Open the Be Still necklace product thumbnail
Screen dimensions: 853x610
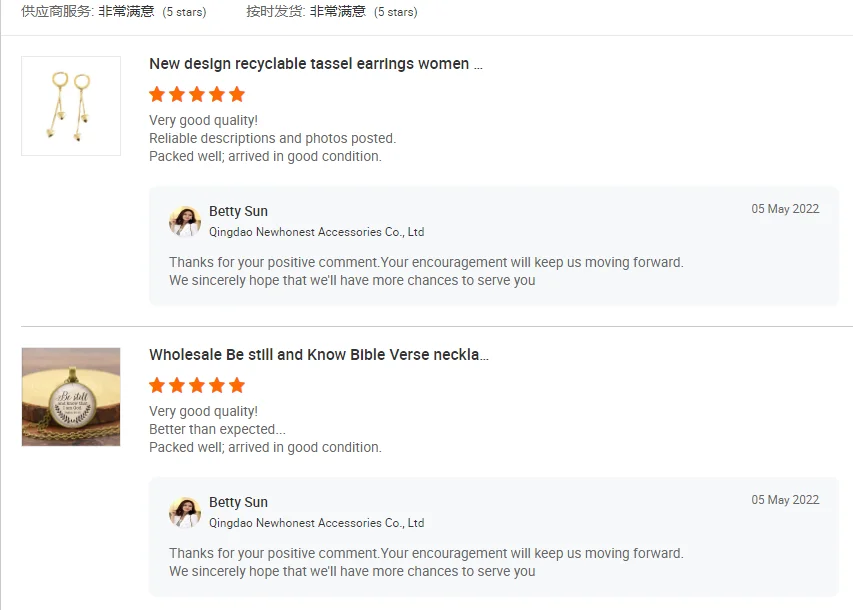coord(71,397)
